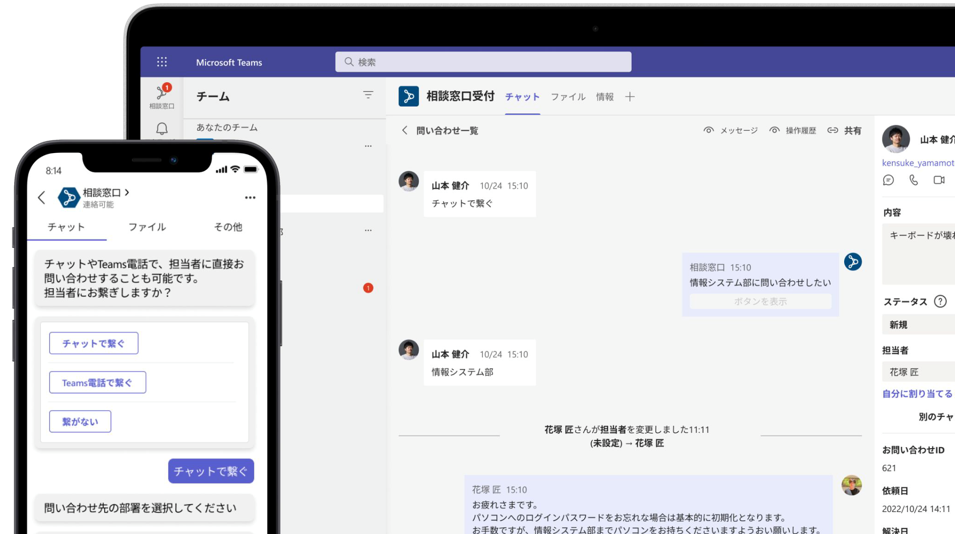Open 相談窓口 app in left rail
Image resolution: width=965 pixels, height=548 pixels.
[162, 97]
